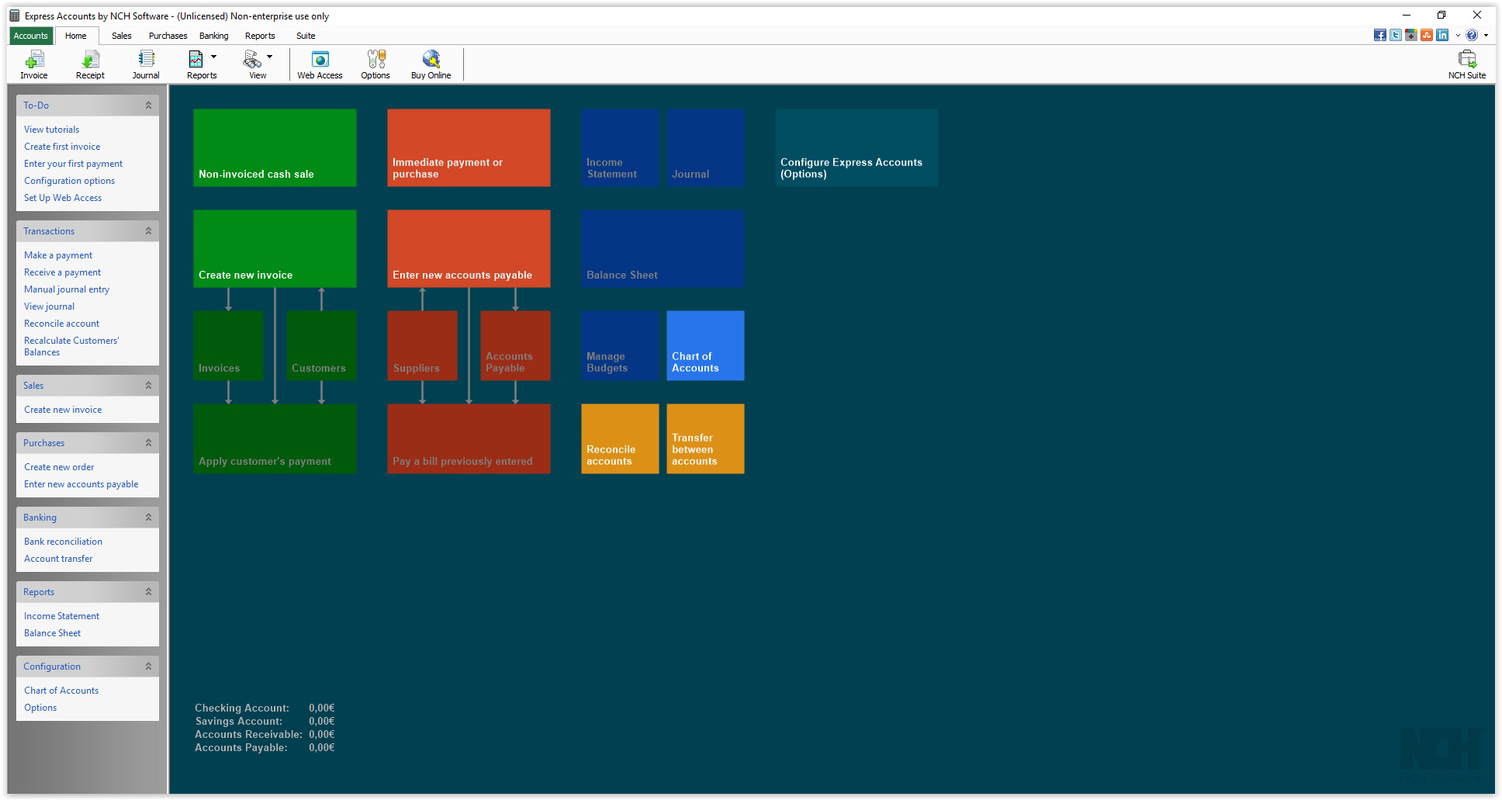1502x800 pixels.
Task: Share on Facebook icon
Action: (x=1380, y=35)
